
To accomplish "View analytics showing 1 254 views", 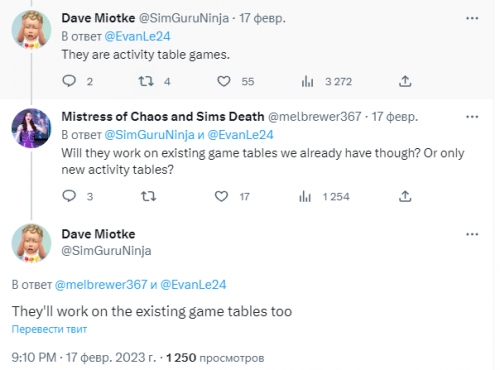I will 305,196.
